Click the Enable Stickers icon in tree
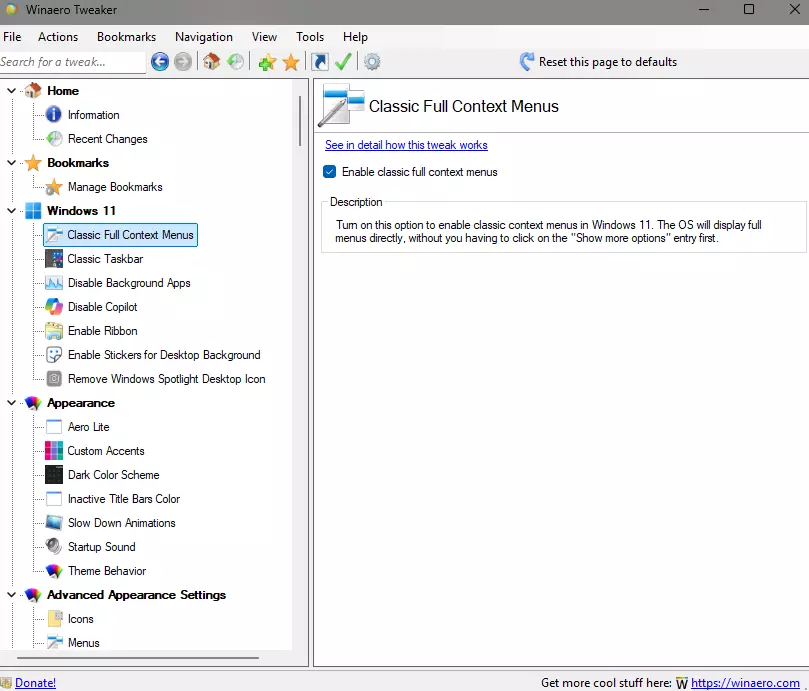Screen dimensions: 809x691 (x=54, y=355)
